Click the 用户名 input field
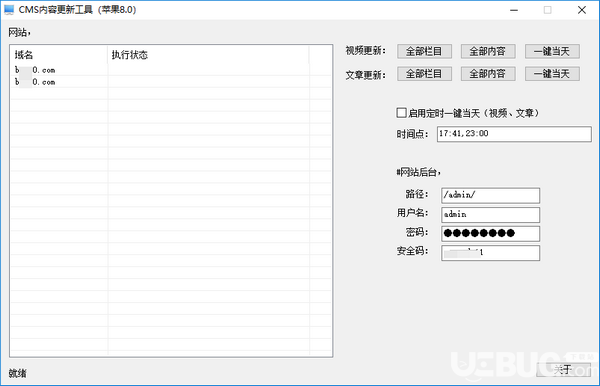 click(490, 215)
